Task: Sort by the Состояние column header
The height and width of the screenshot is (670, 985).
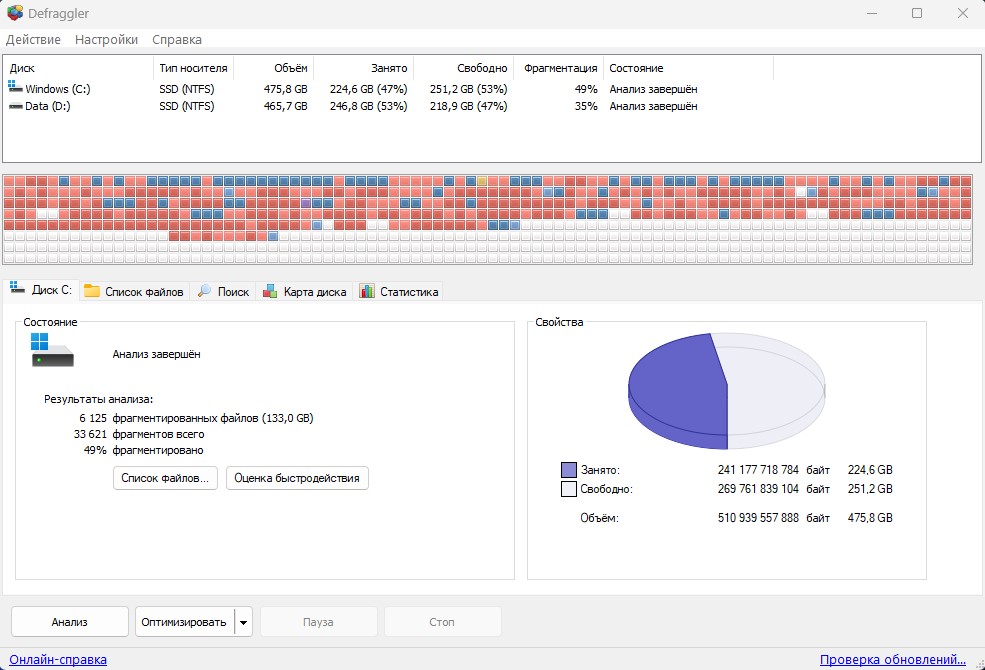Action: pyautogui.click(x=688, y=68)
